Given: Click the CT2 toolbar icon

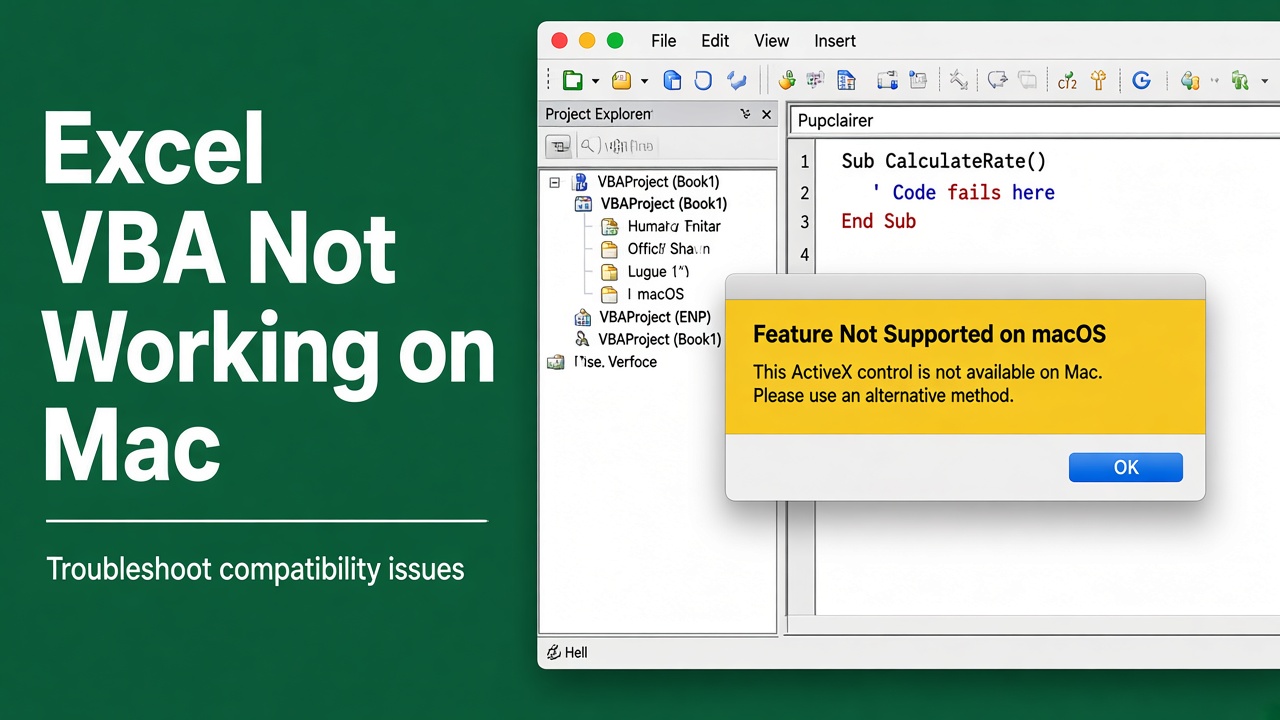Looking at the screenshot, I should (1067, 81).
